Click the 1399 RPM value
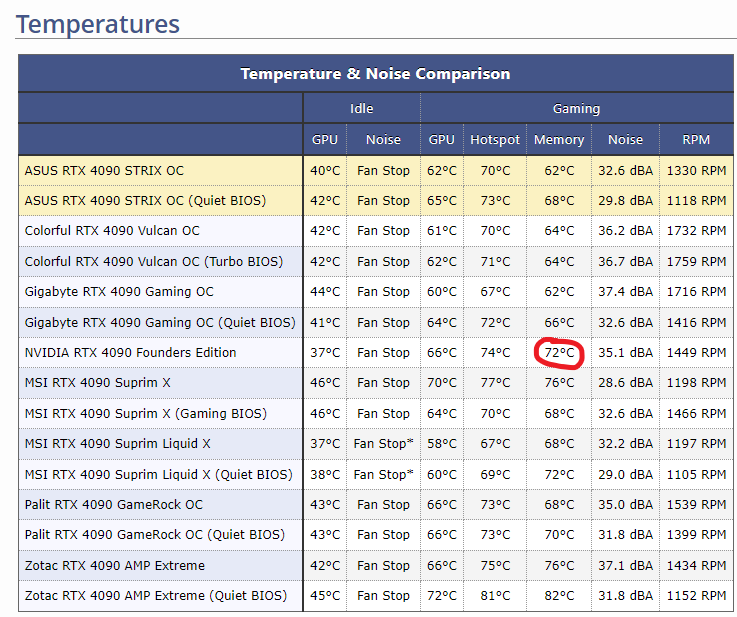This screenshot has height=617, width=737. pos(696,535)
